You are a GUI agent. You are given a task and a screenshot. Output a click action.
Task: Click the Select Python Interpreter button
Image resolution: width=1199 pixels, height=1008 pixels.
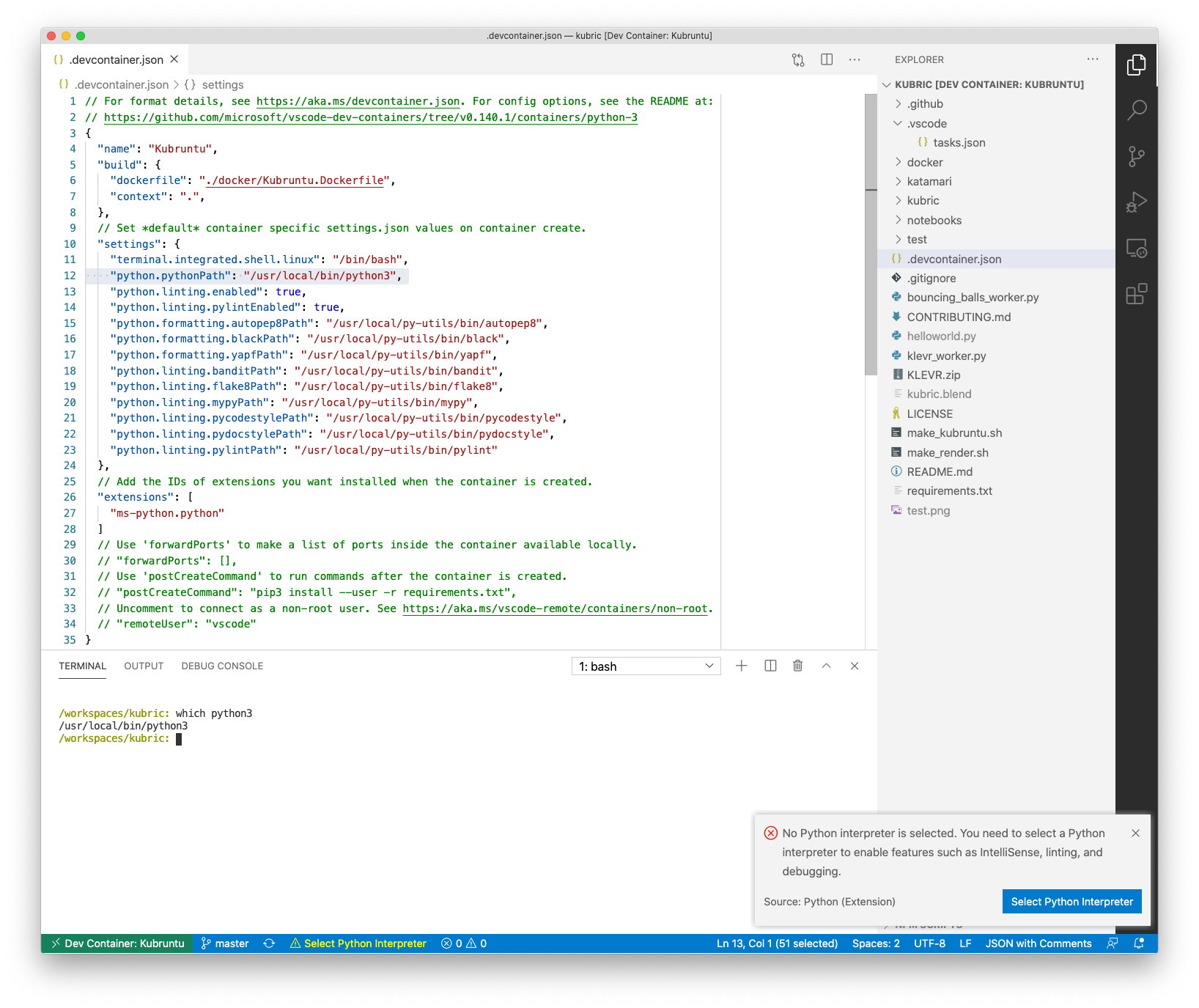click(1071, 901)
